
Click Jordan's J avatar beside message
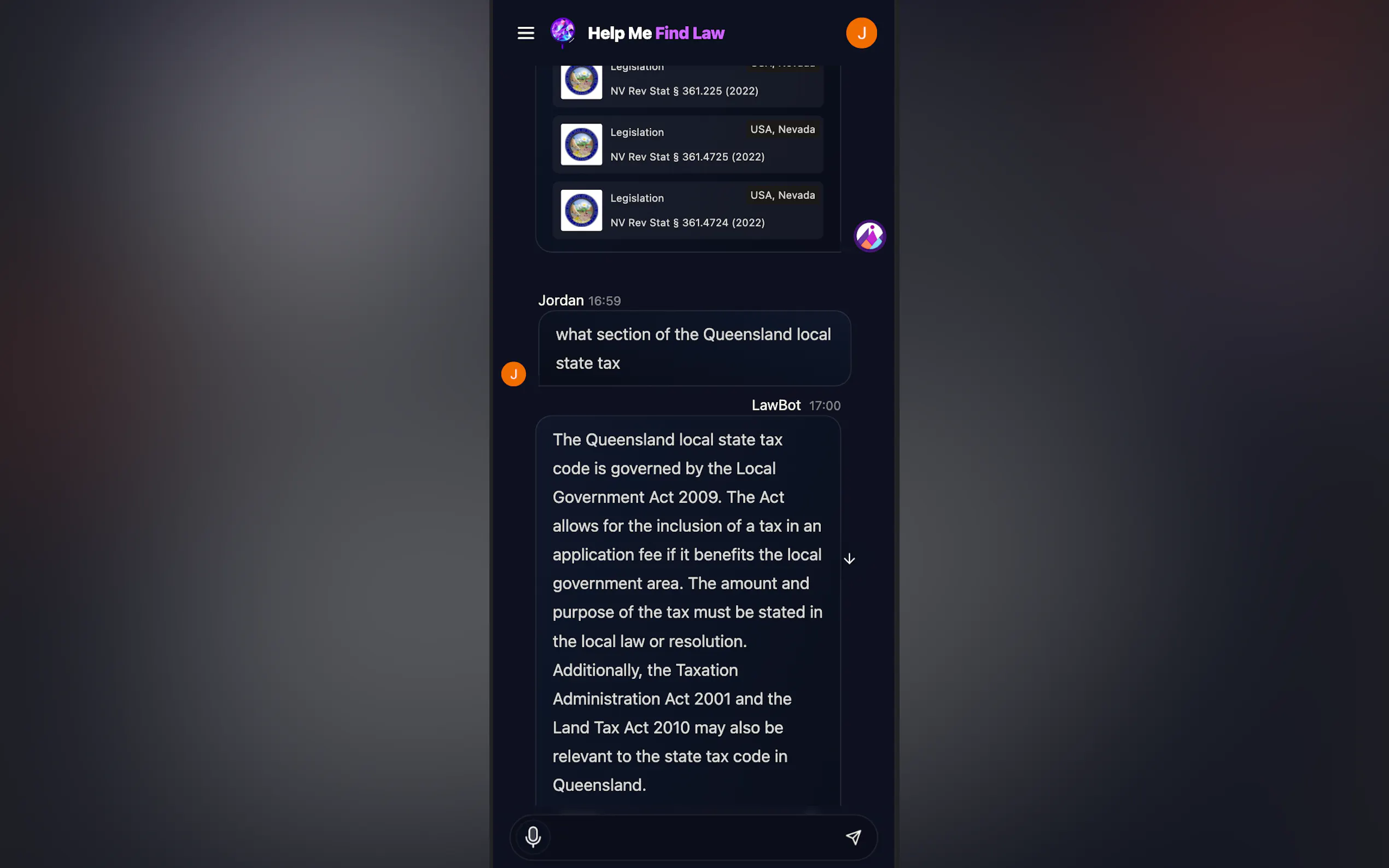pyautogui.click(x=513, y=374)
